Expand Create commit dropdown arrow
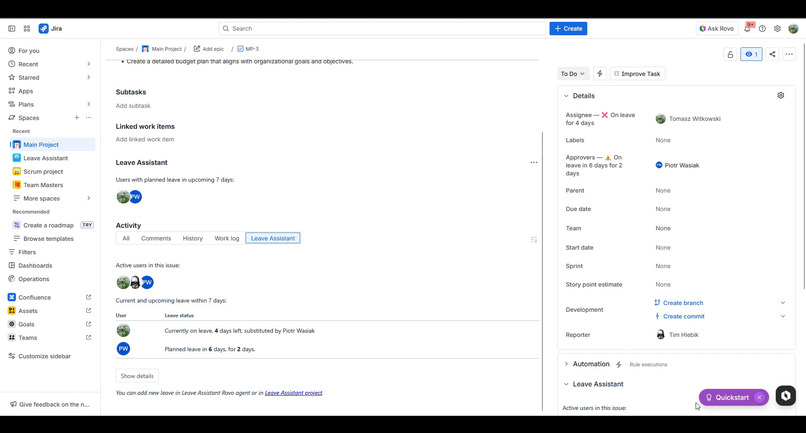Image resolution: width=806 pixels, height=433 pixels. [782, 316]
